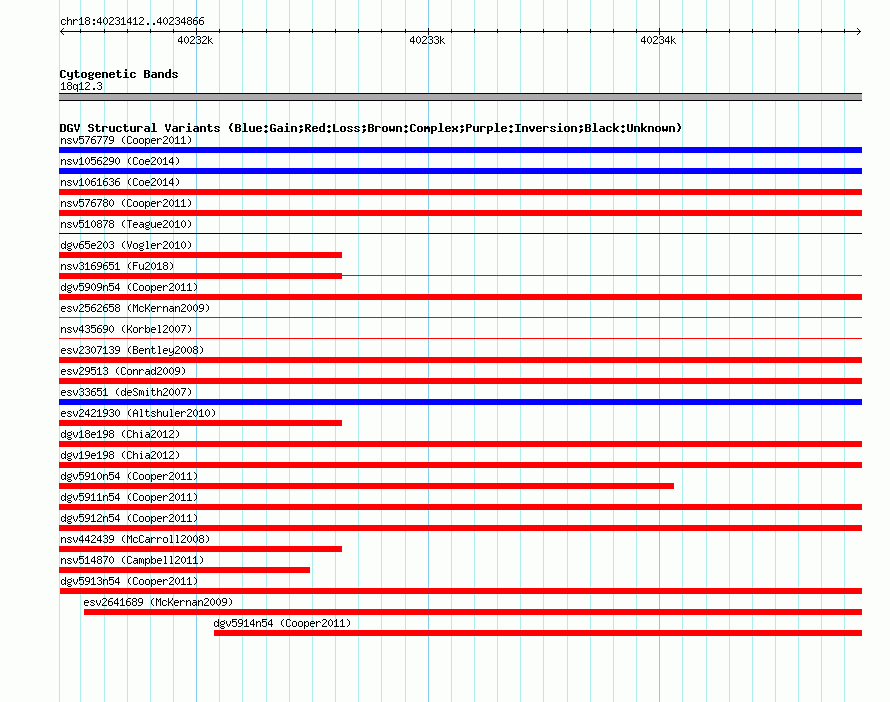Select esv2421930 (Altshuler2010) variant label

point(138,413)
